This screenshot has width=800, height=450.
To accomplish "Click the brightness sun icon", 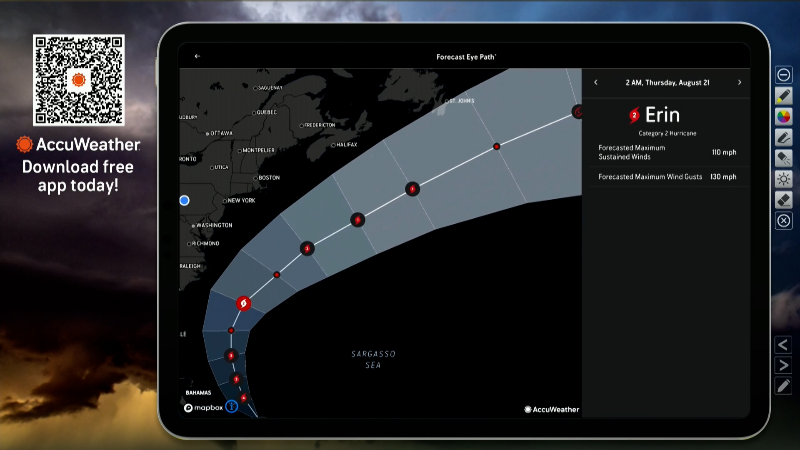I will coord(784,179).
